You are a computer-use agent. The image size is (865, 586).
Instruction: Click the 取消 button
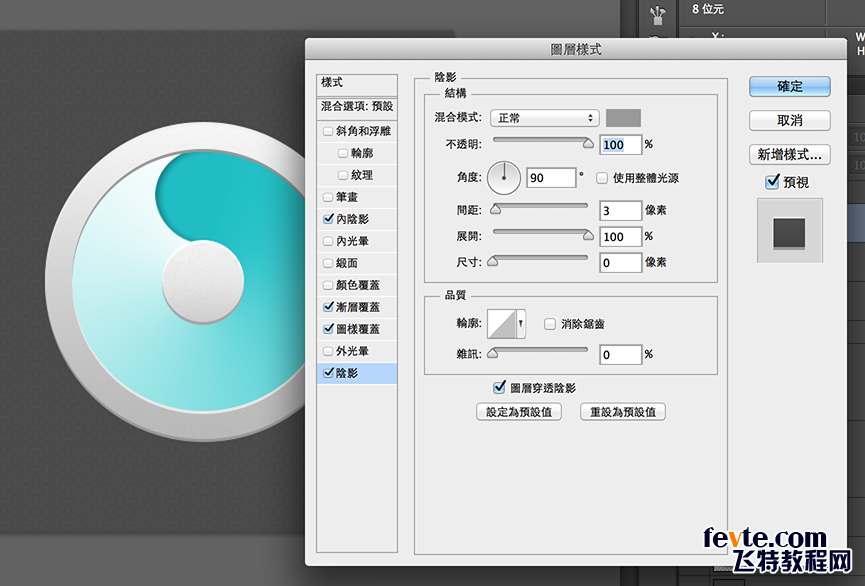pyautogui.click(x=789, y=120)
